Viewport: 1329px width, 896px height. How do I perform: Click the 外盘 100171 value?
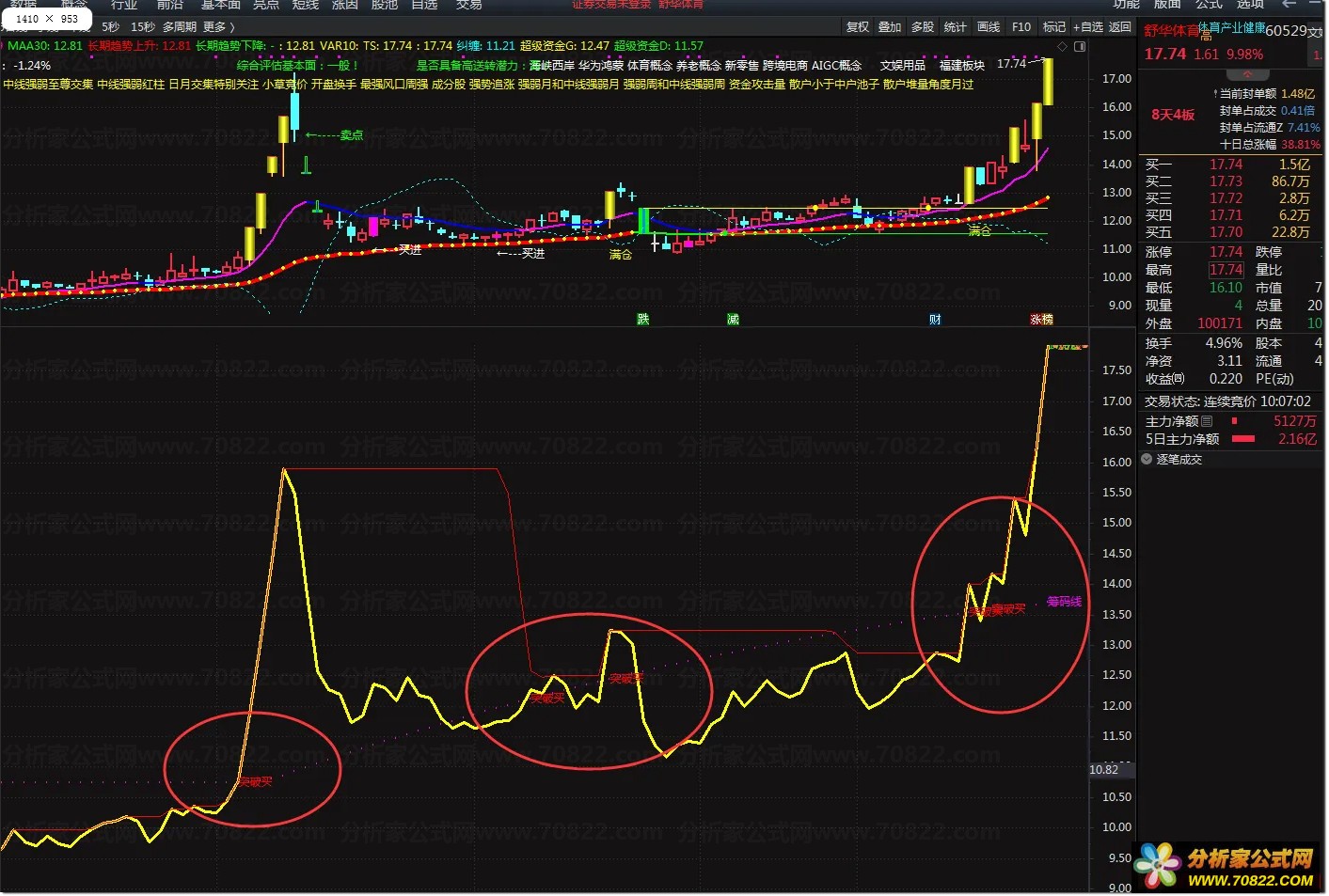(x=1220, y=323)
